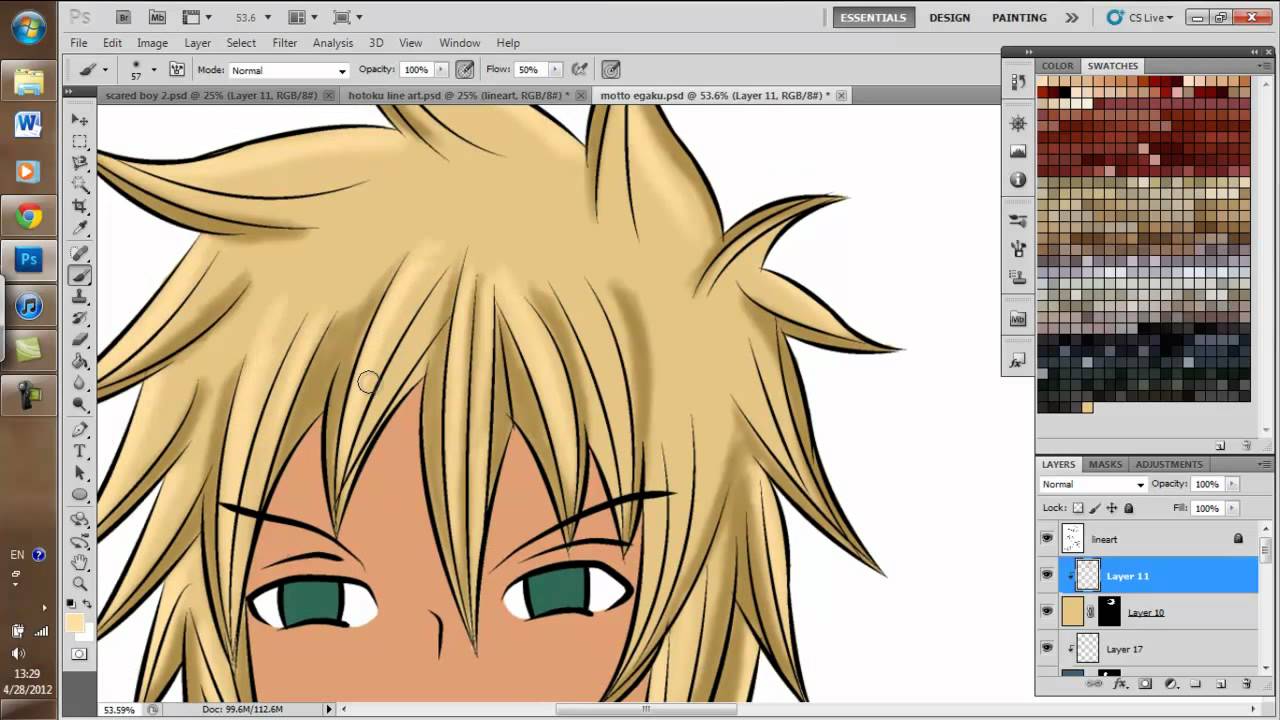Select the Horizontal Type tool
The image size is (1280, 720).
point(80,452)
